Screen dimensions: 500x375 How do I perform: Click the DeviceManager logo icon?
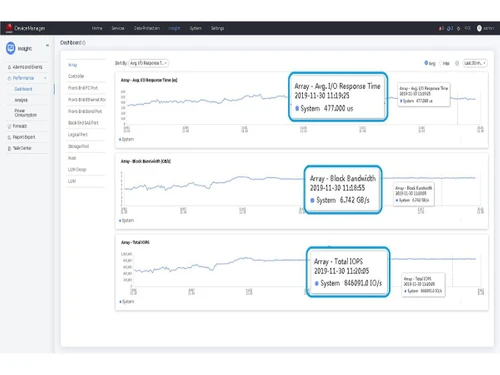9,28
